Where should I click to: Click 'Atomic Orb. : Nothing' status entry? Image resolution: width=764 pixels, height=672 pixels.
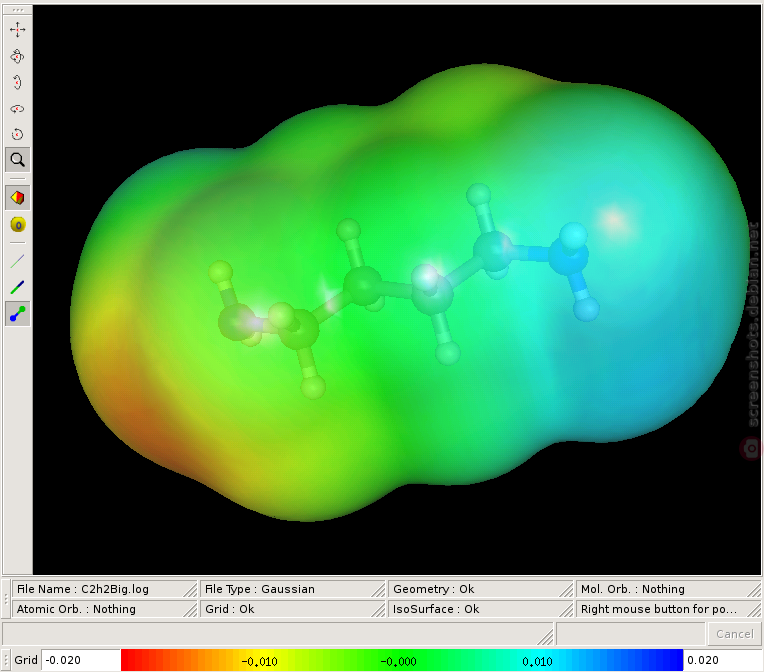pos(105,609)
